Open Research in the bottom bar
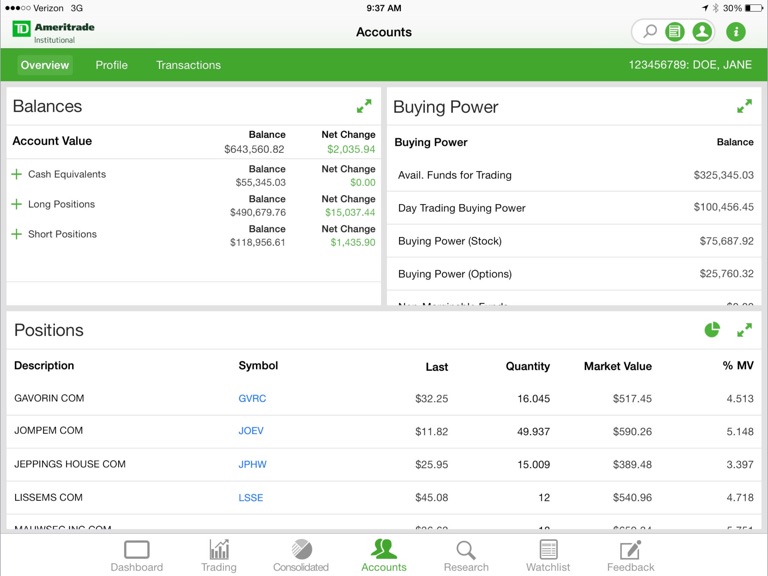The height and width of the screenshot is (576, 768). point(466,556)
